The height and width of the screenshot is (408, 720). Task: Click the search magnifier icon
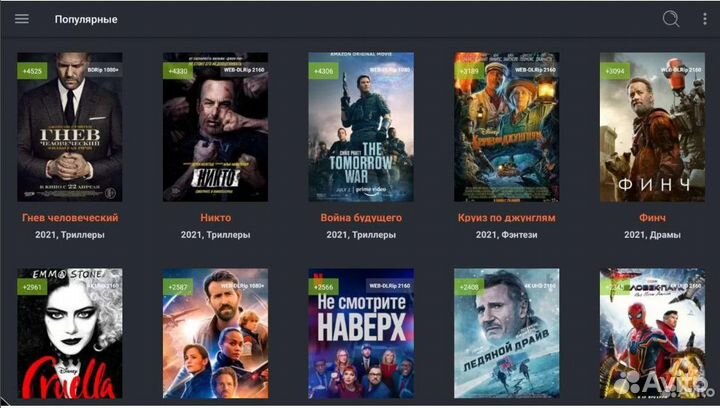[671, 19]
